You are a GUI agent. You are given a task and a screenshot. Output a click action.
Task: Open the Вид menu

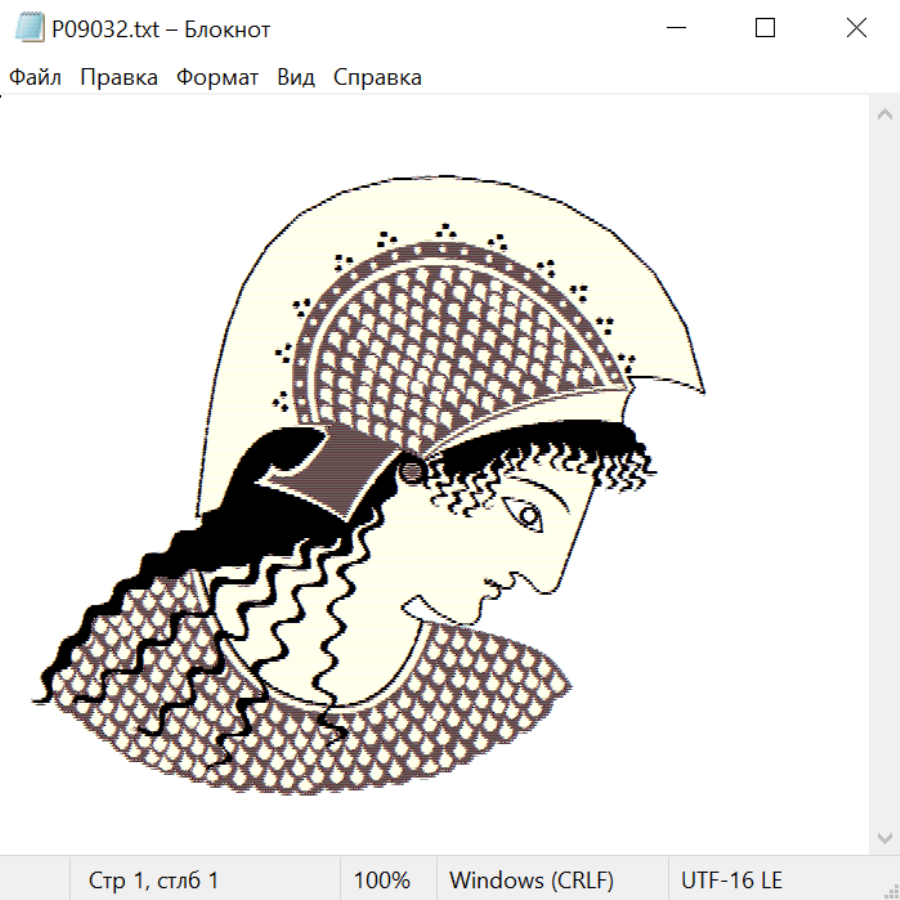[296, 78]
